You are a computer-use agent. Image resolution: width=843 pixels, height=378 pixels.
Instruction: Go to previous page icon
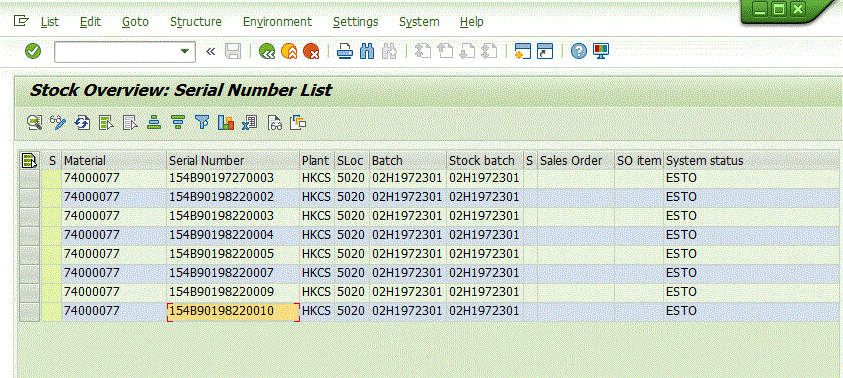click(446, 51)
